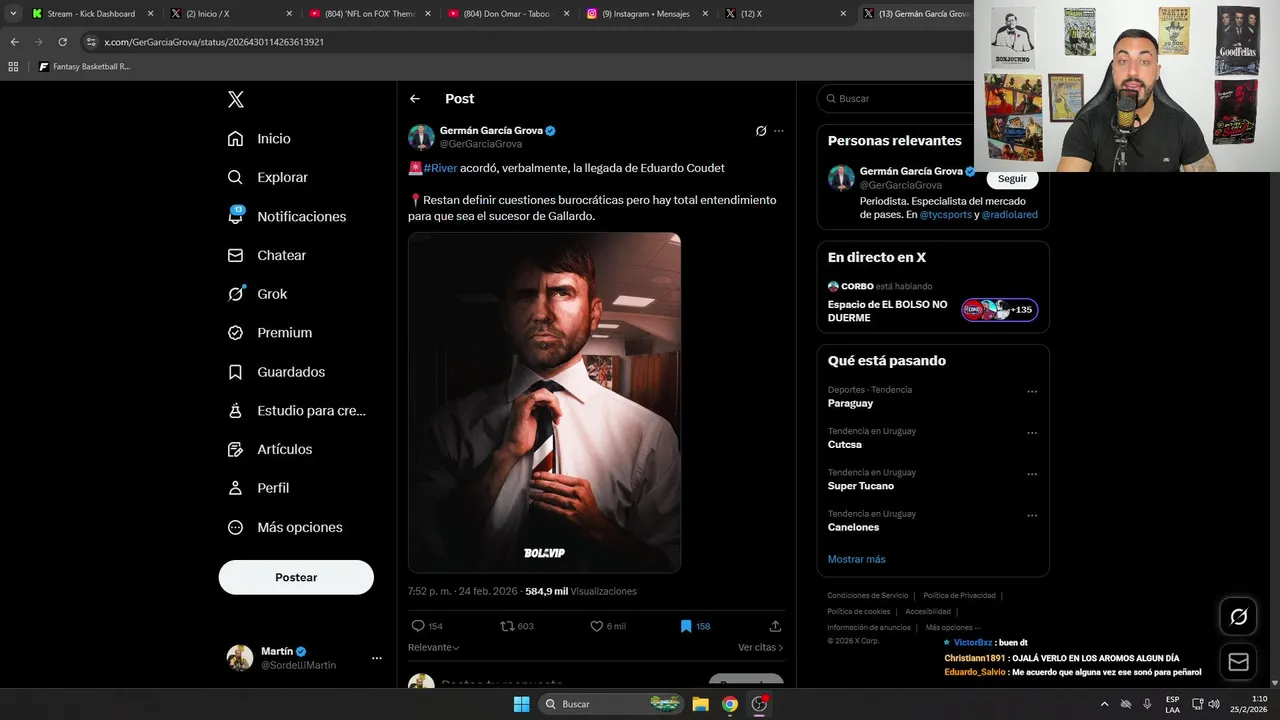Open Ver citas link

760,647
